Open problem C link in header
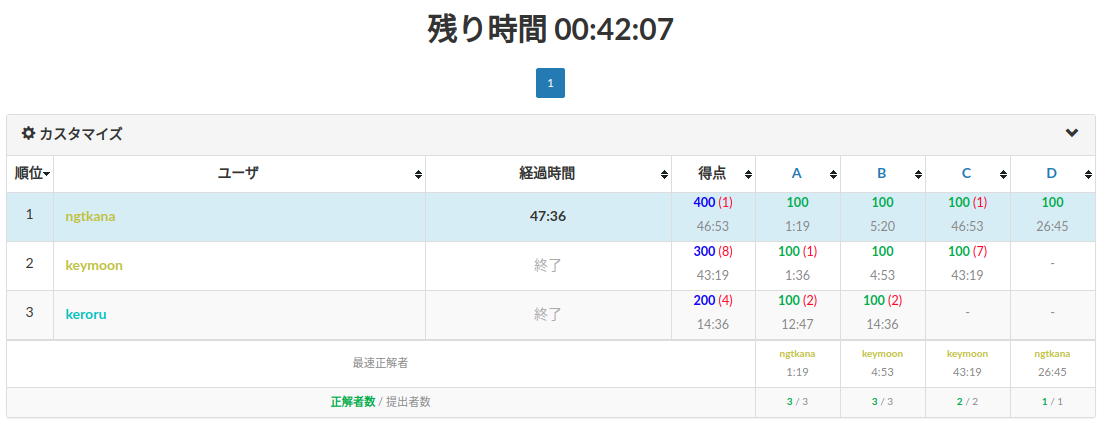The height and width of the screenshot is (423, 1098). 966,174
